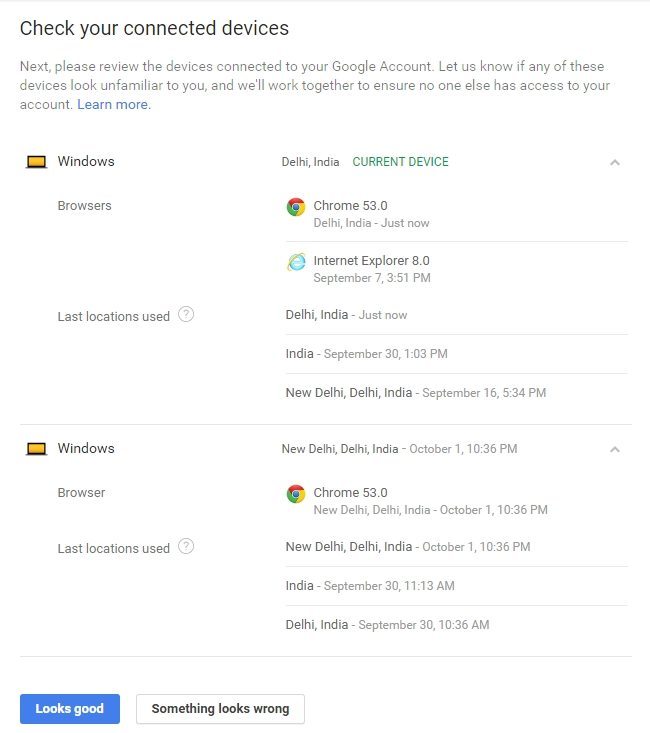This screenshot has height=733, width=650.
Task: Click the India September 30, 11:13 AM location
Action: [370, 586]
